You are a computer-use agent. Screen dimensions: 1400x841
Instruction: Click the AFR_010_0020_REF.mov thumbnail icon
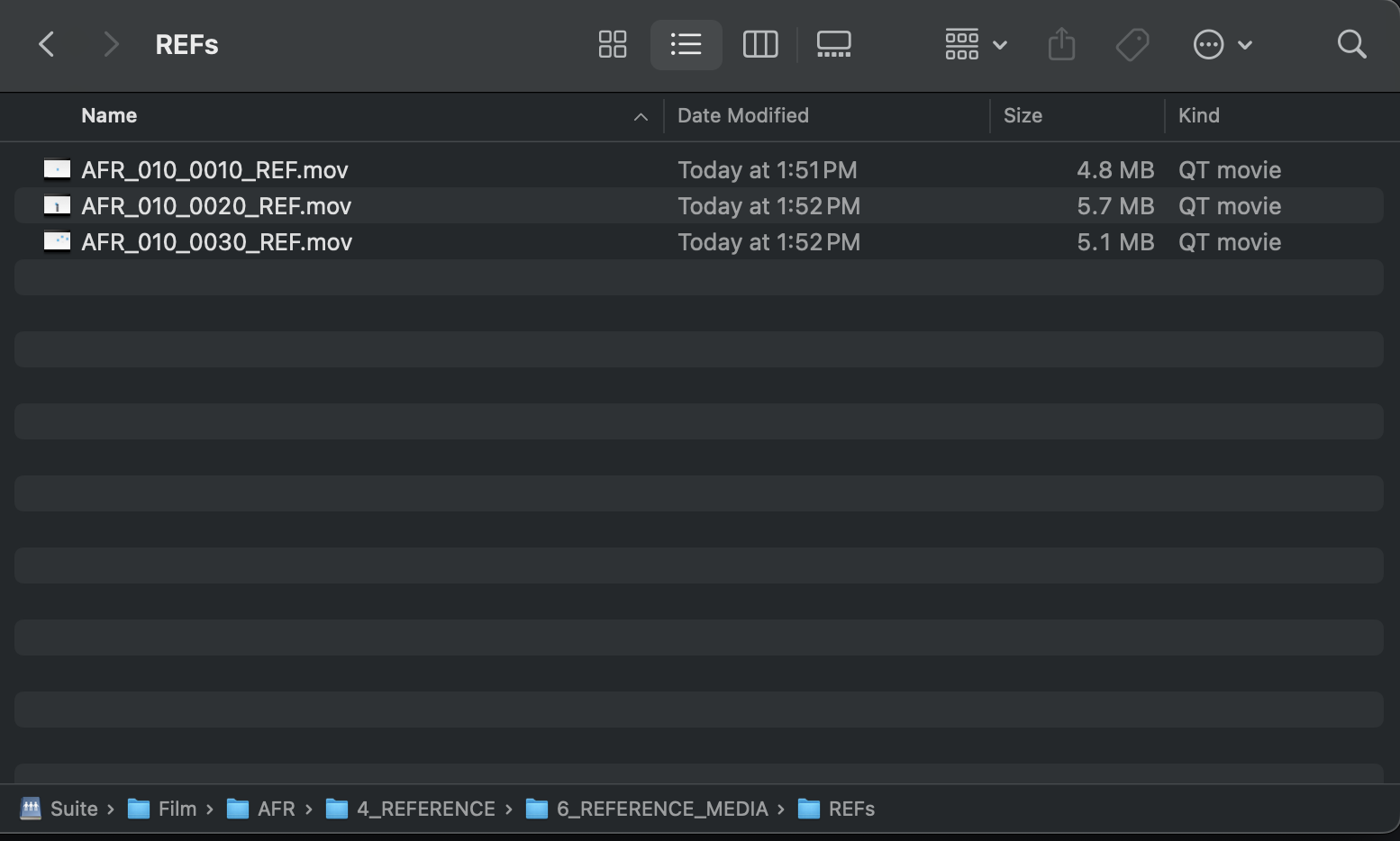[57, 206]
